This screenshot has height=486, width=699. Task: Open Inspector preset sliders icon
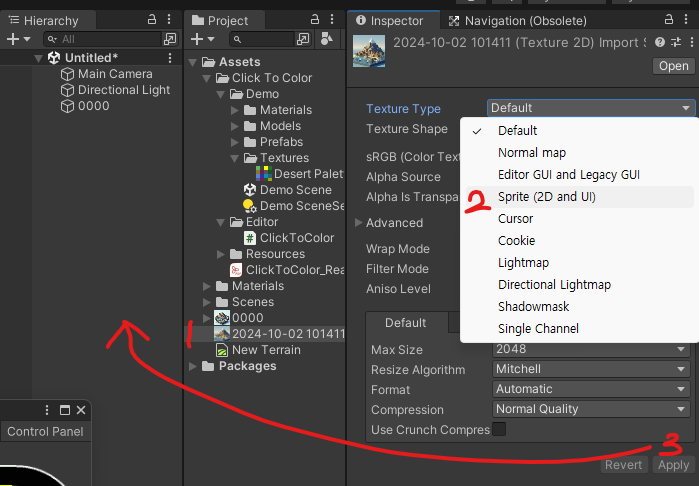[676, 42]
